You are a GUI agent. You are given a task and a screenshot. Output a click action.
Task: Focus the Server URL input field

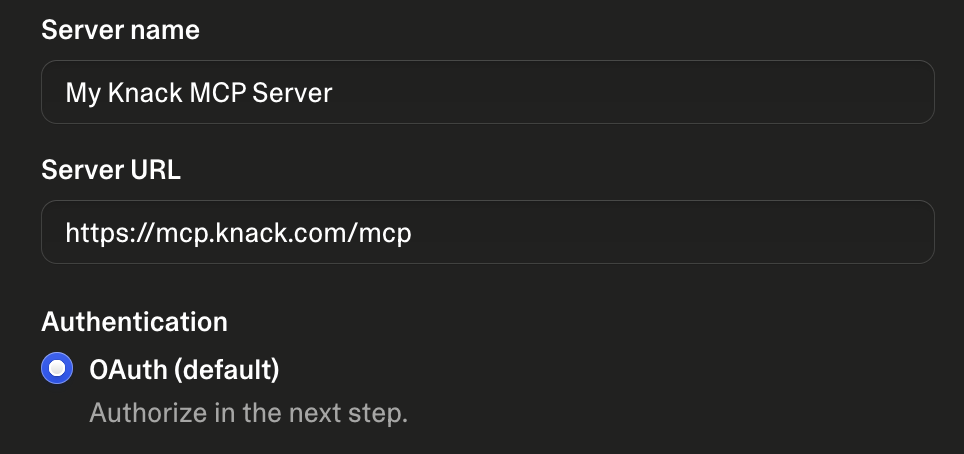(x=488, y=232)
